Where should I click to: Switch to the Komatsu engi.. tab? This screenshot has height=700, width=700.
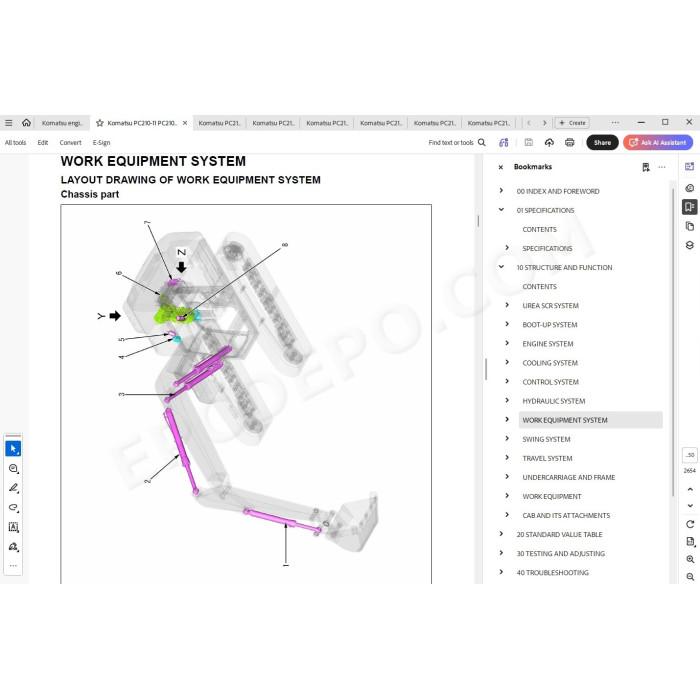(x=62, y=123)
